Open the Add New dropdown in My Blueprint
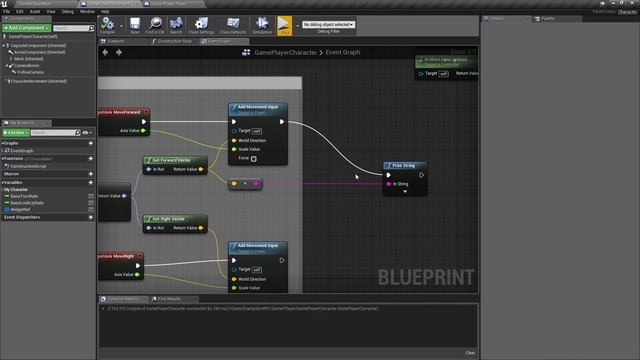Viewport: 640px width, 360px height. [16, 133]
